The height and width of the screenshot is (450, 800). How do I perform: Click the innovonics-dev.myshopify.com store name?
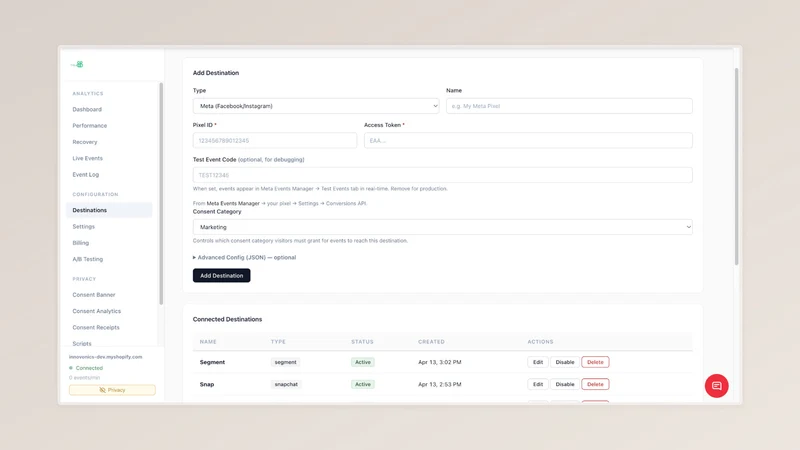[106, 357]
